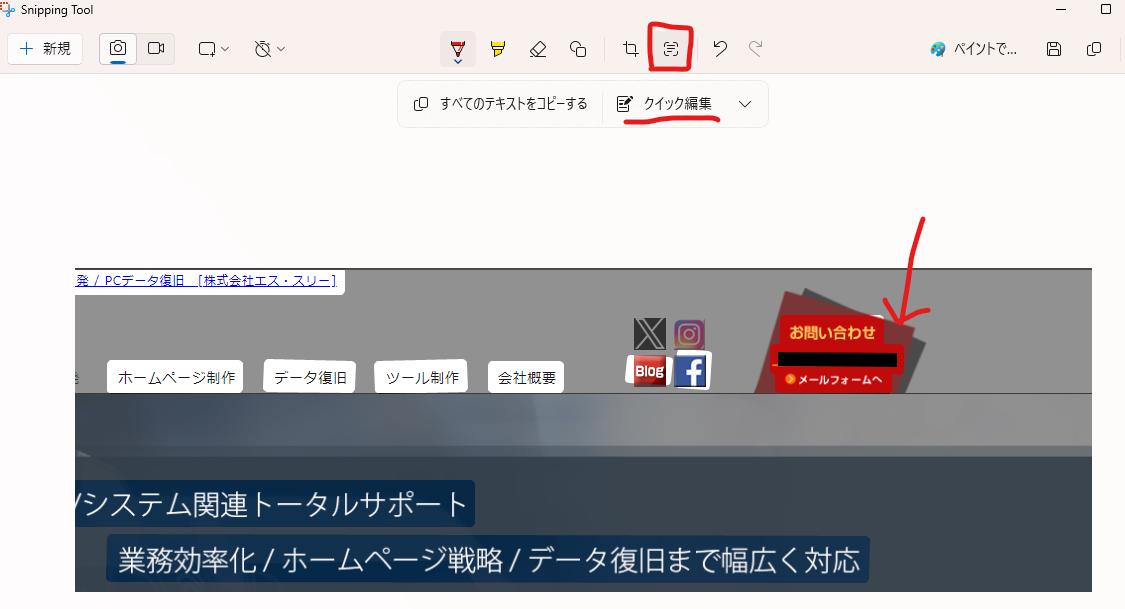The width and height of the screenshot is (1125, 609).
Task: Click システム関連トータルサポート text
Action: point(275,504)
